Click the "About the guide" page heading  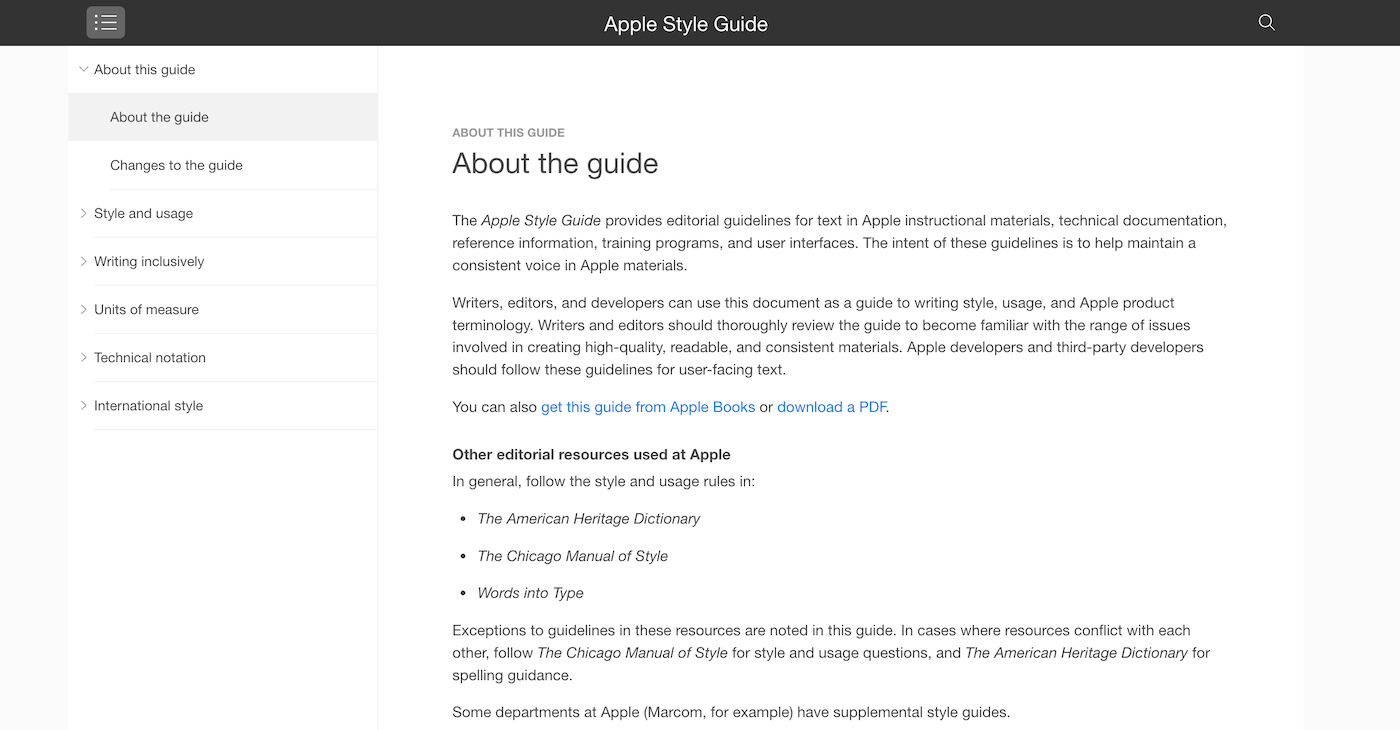pyautogui.click(x=555, y=163)
